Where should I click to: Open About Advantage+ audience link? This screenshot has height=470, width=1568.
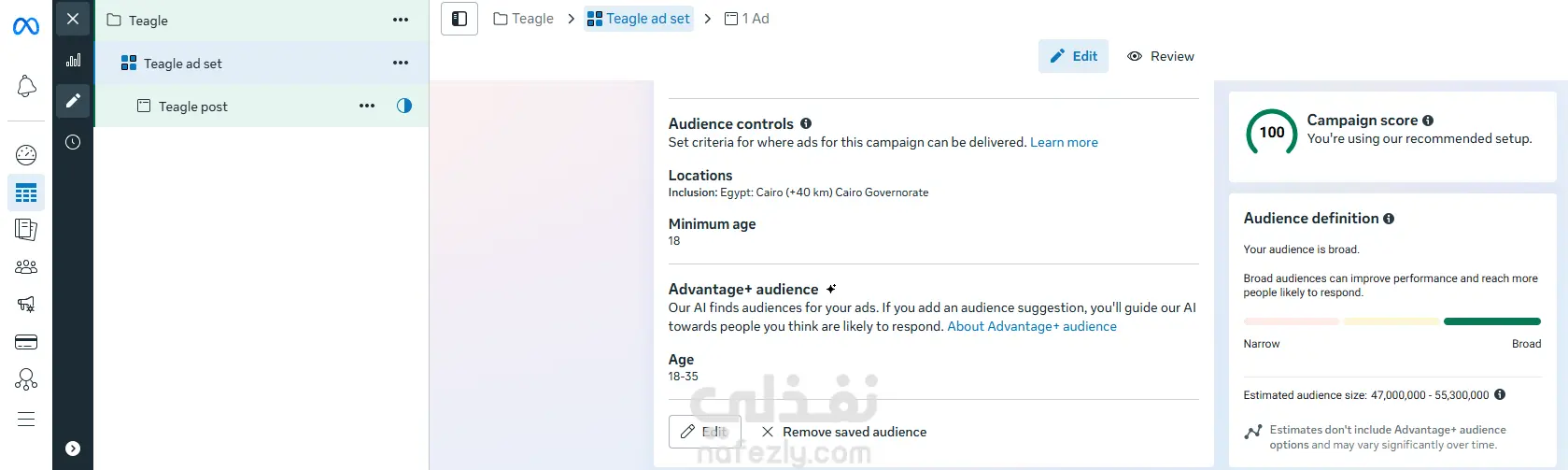tap(1032, 326)
